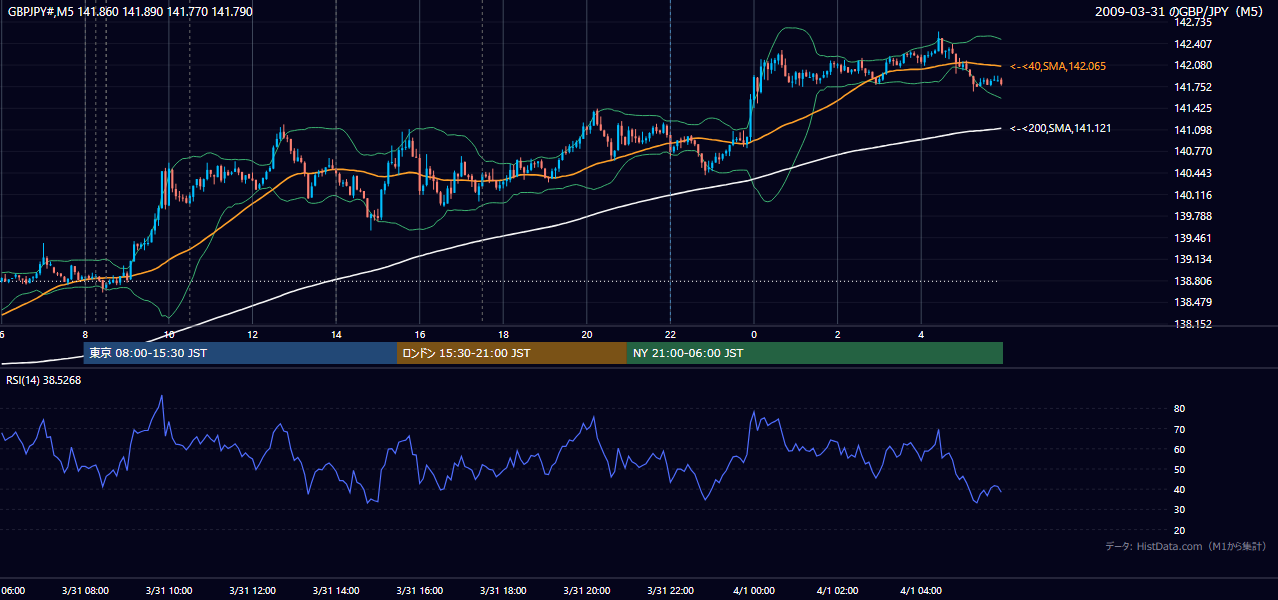
Task: Click the '3/31 14:00' bottom time label
Action: coord(336,591)
